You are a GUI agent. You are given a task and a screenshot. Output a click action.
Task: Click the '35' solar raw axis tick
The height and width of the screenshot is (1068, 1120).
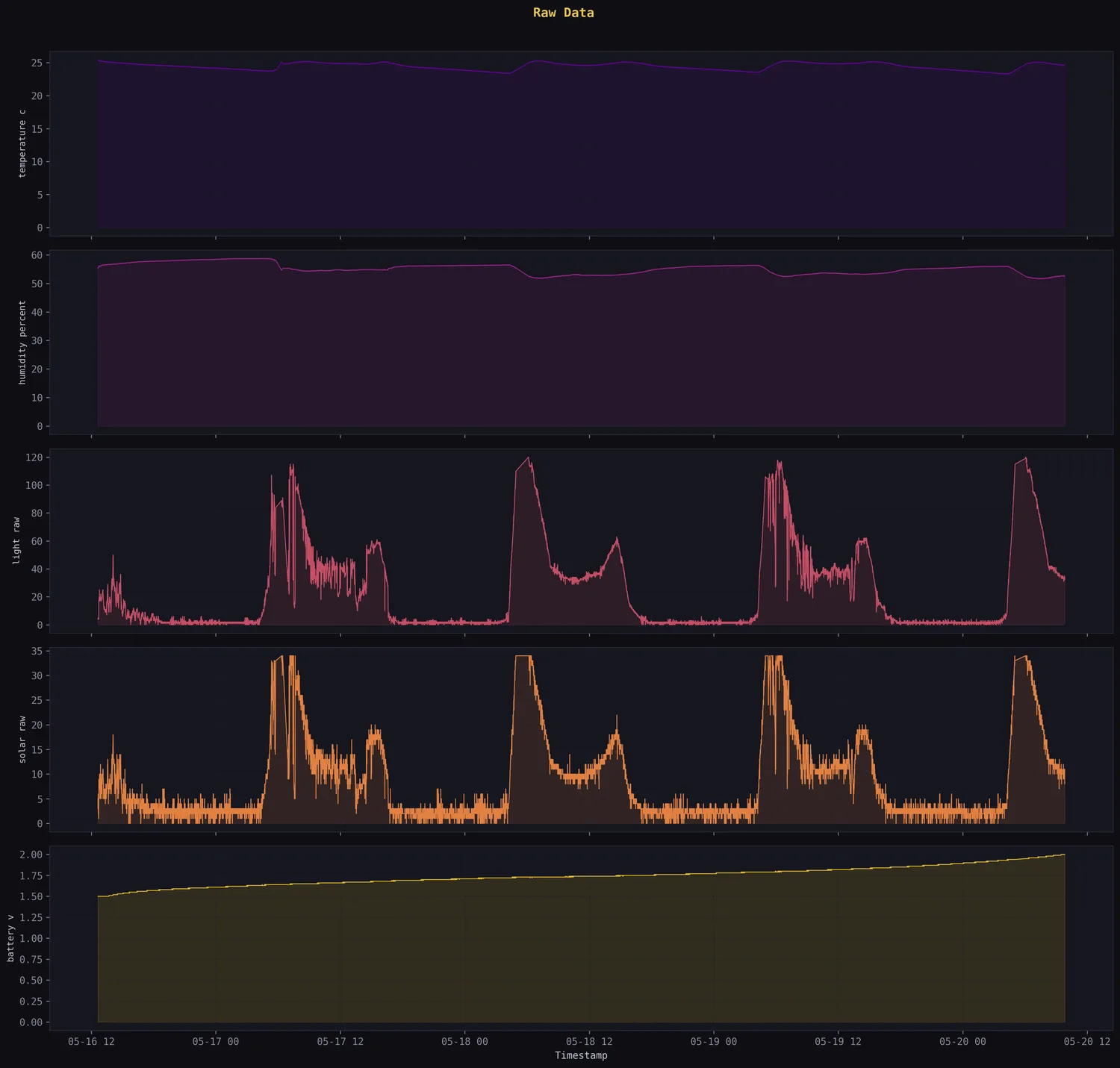point(37,651)
